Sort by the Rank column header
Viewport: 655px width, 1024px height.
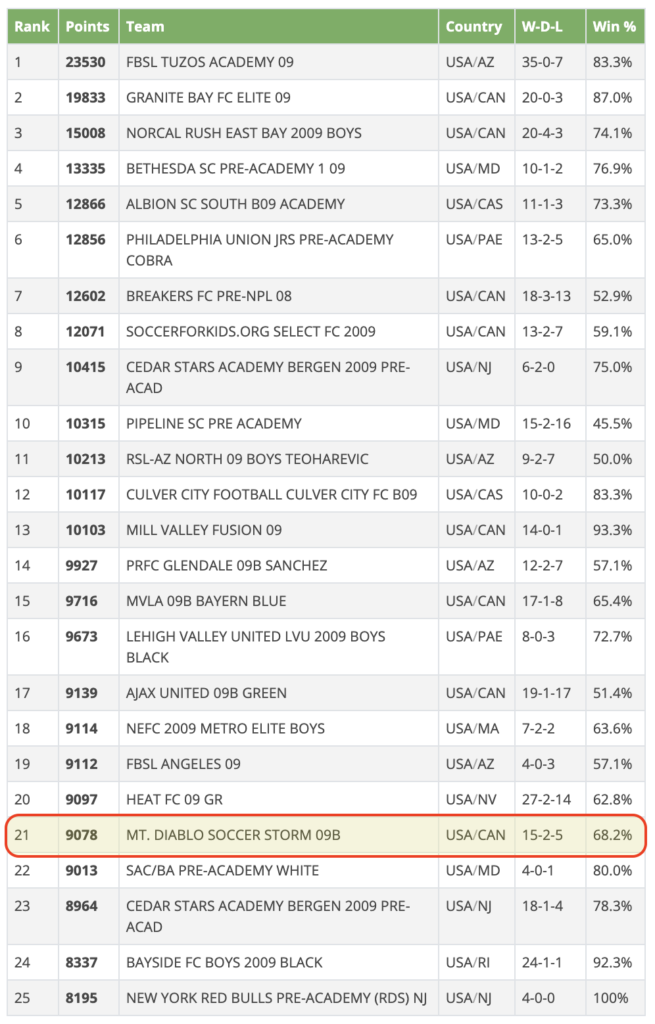pyautogui.click(x=32, y=27)
